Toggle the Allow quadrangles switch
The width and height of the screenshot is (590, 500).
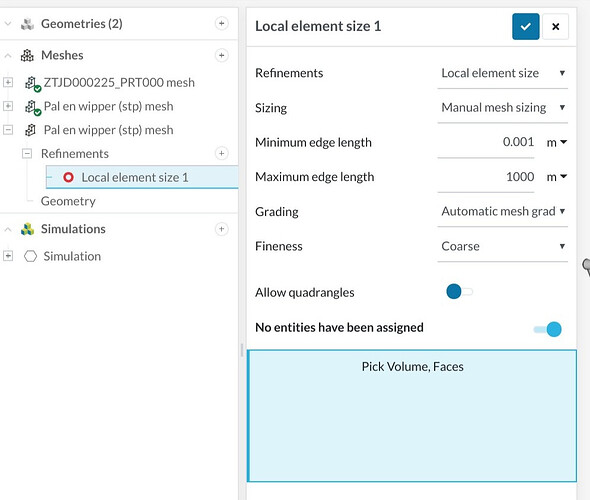point(459,292)
